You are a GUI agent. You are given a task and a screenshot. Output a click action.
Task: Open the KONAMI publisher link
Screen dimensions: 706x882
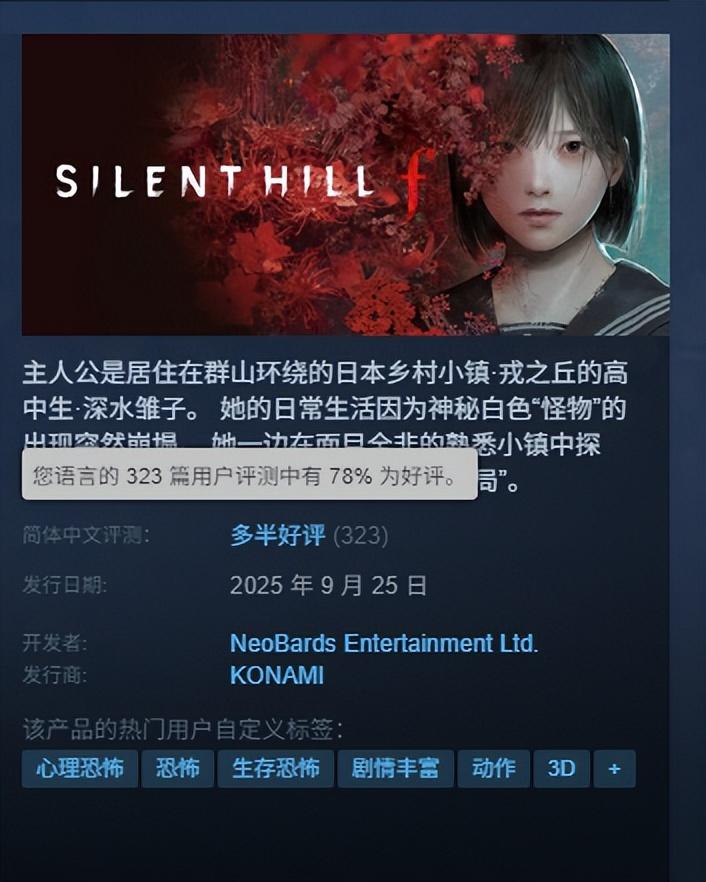[277, 676]
